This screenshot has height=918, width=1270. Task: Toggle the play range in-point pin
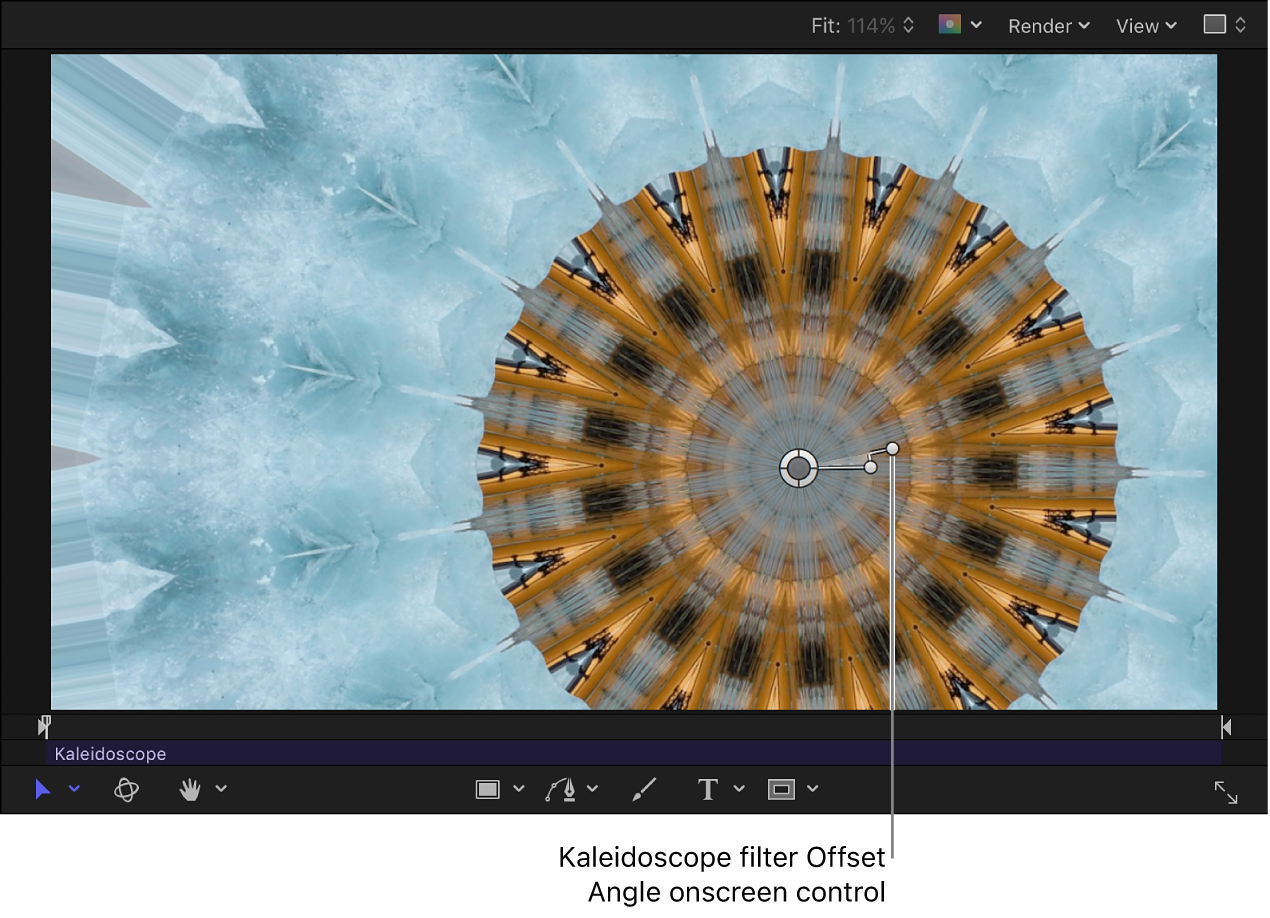point(44,726)
